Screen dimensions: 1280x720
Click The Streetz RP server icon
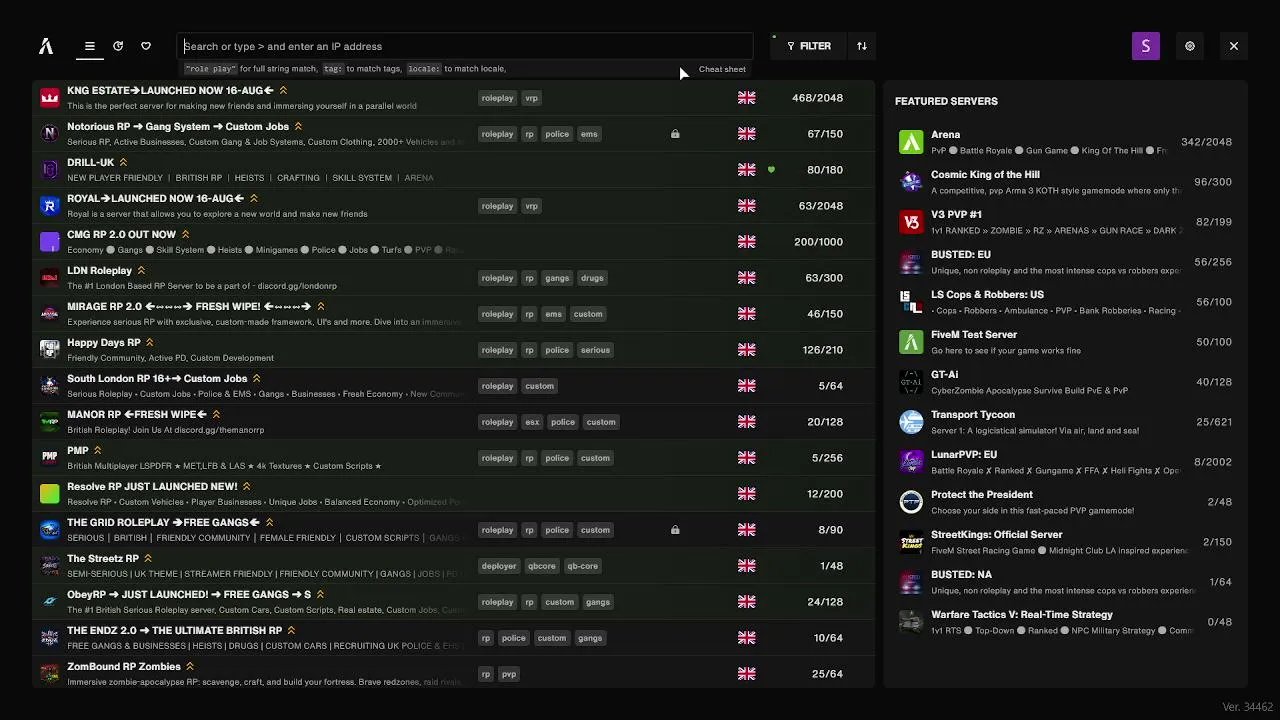49,566
